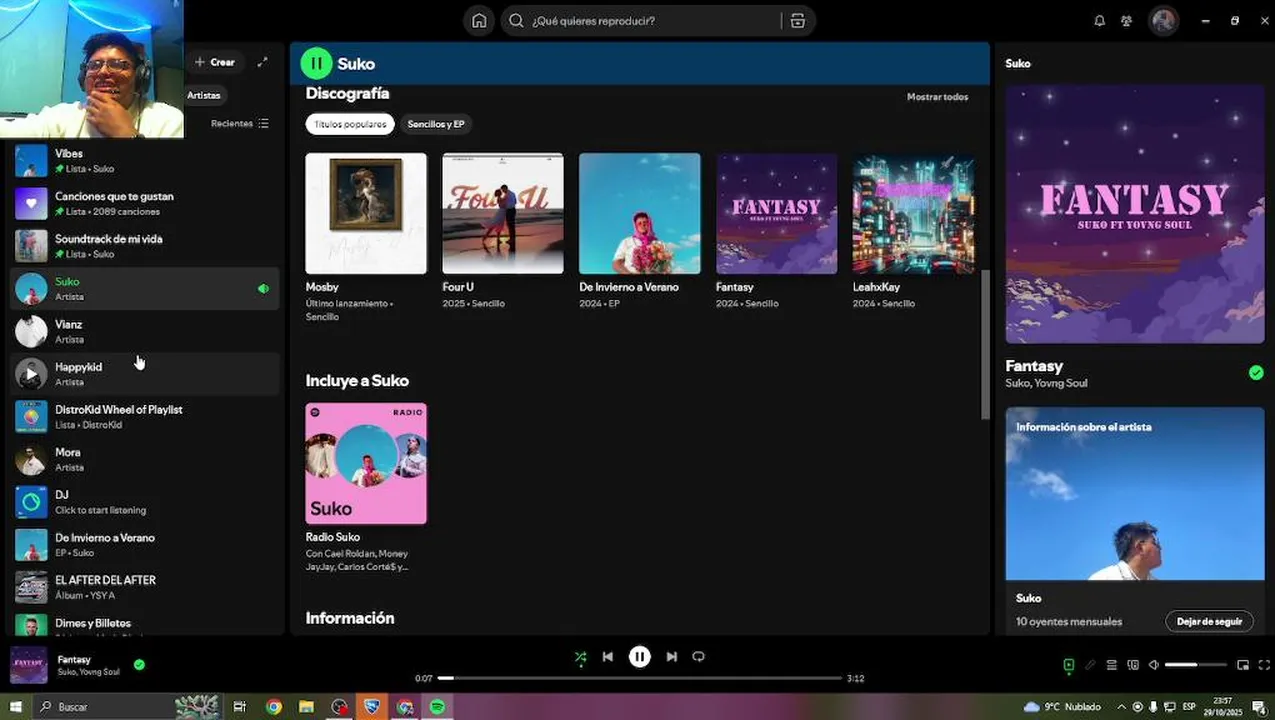Click the Suko title in the right panel header
Viewport: 1275px width, 720px height.
click(x=1018, y=63)
